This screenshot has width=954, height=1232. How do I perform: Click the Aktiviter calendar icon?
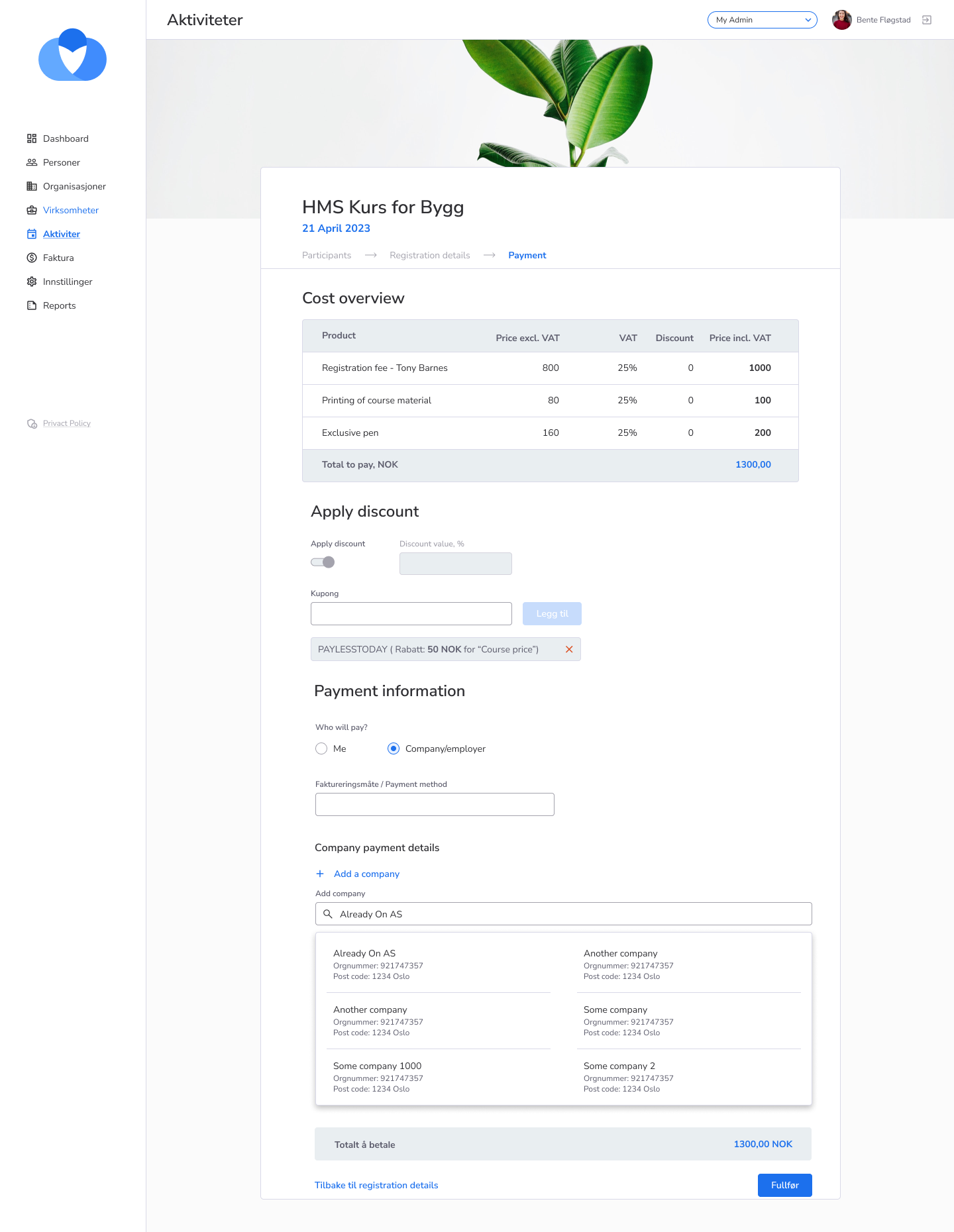coord(32,234)
